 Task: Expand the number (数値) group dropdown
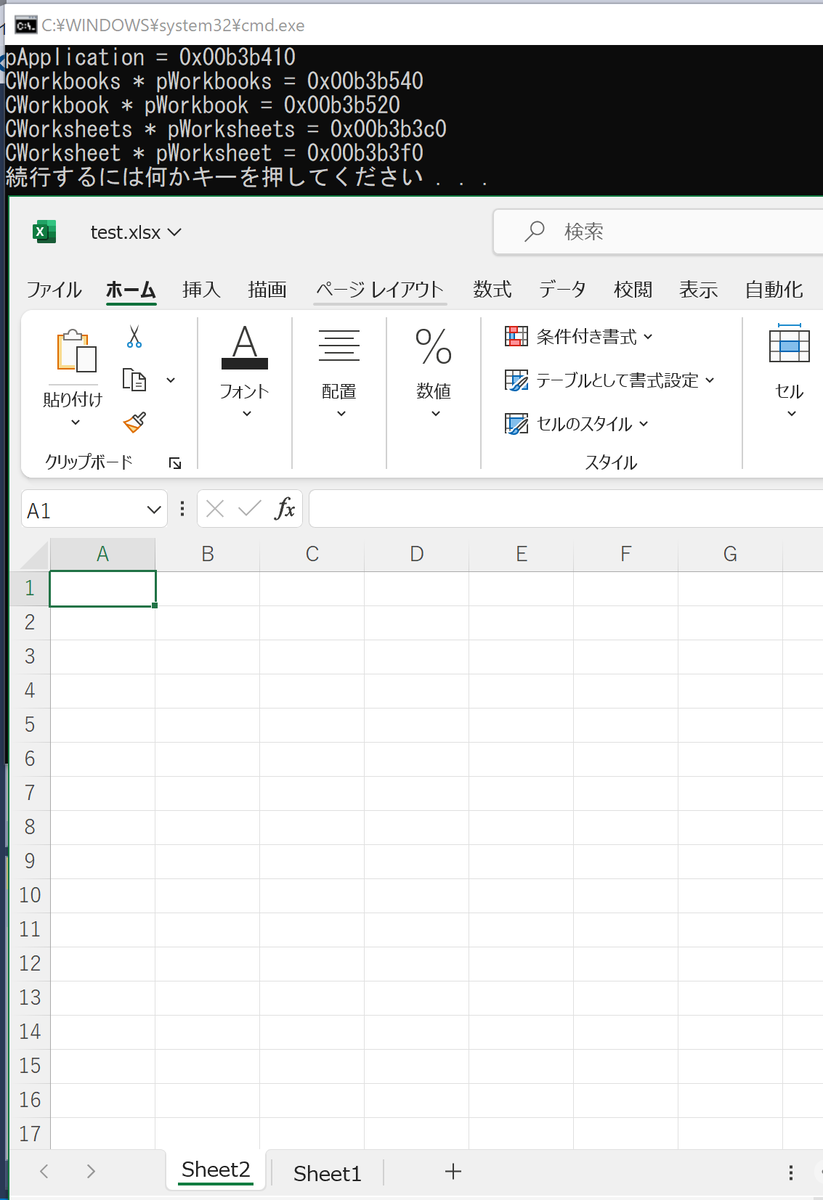coord(435,414)
